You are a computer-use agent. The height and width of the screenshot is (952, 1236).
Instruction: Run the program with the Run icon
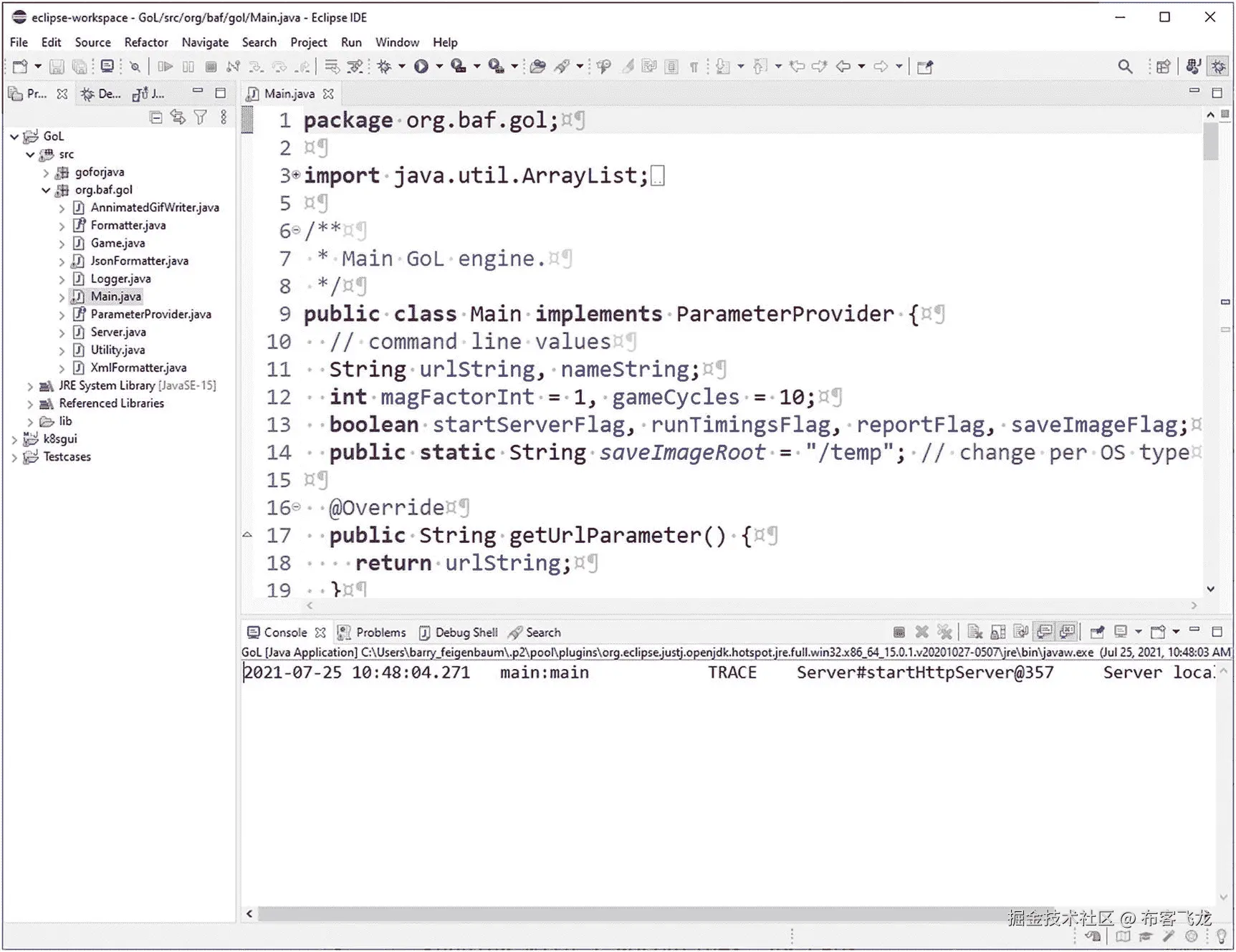pyautogui.click(x=421, y=67)
